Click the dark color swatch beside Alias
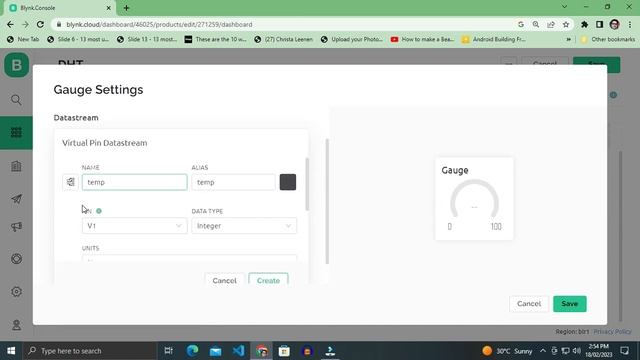Image resolution: width=640 pixels, height=360 pixels. [288, 182]
